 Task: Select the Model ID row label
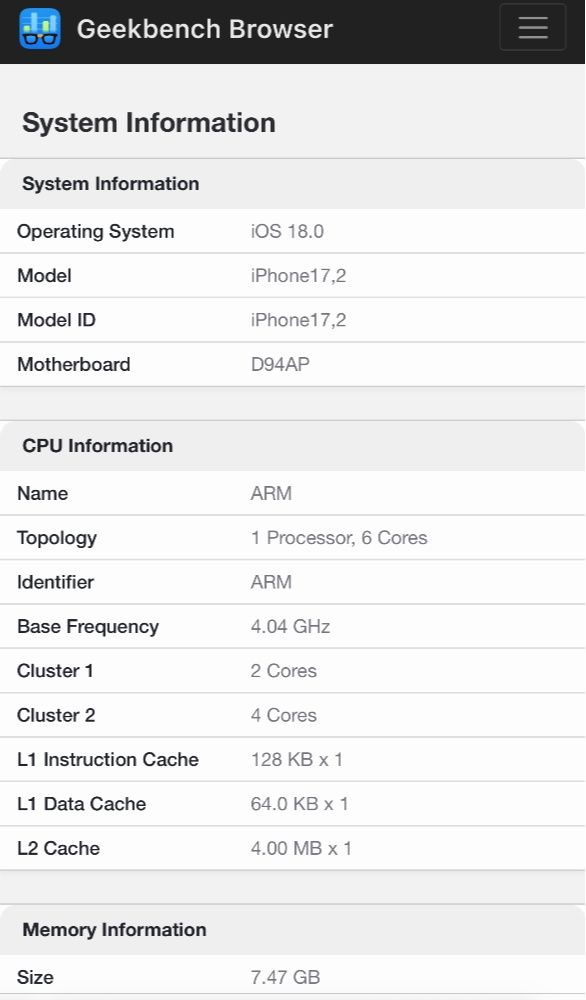click(x=56, y=320)
